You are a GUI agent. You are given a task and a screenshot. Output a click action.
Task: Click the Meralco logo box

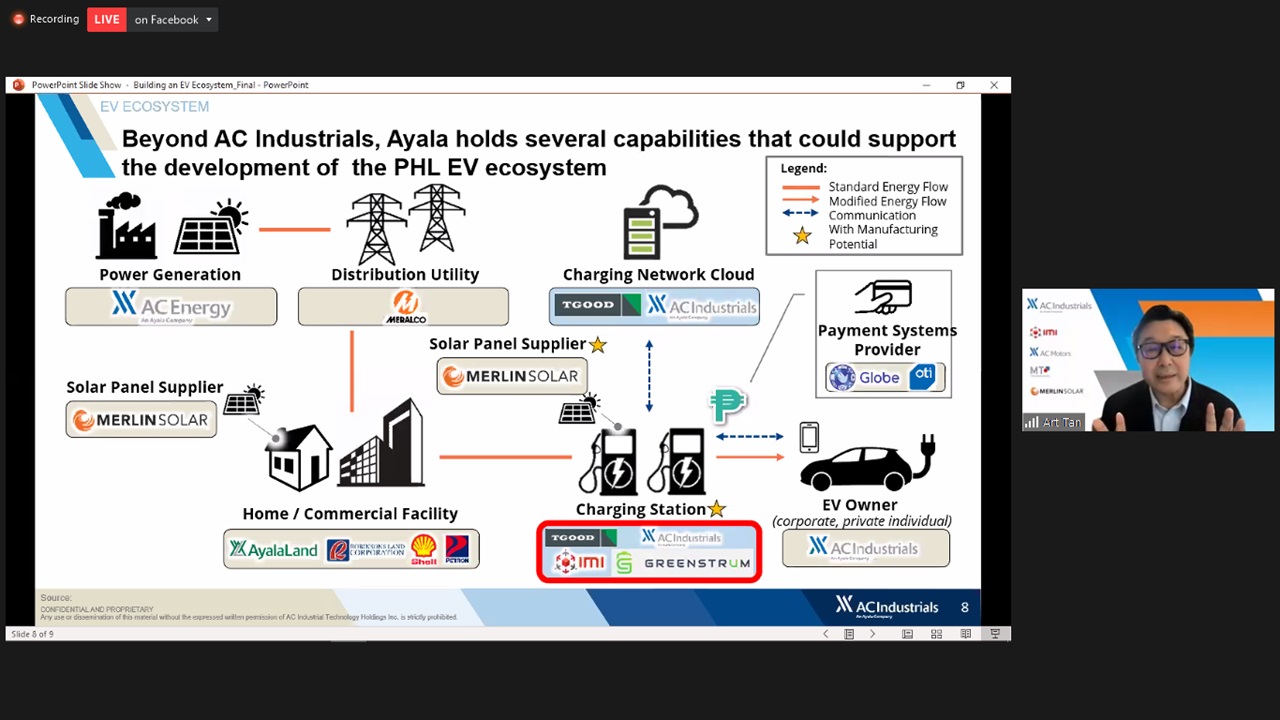pyautogui.click(x=403, y=306)
